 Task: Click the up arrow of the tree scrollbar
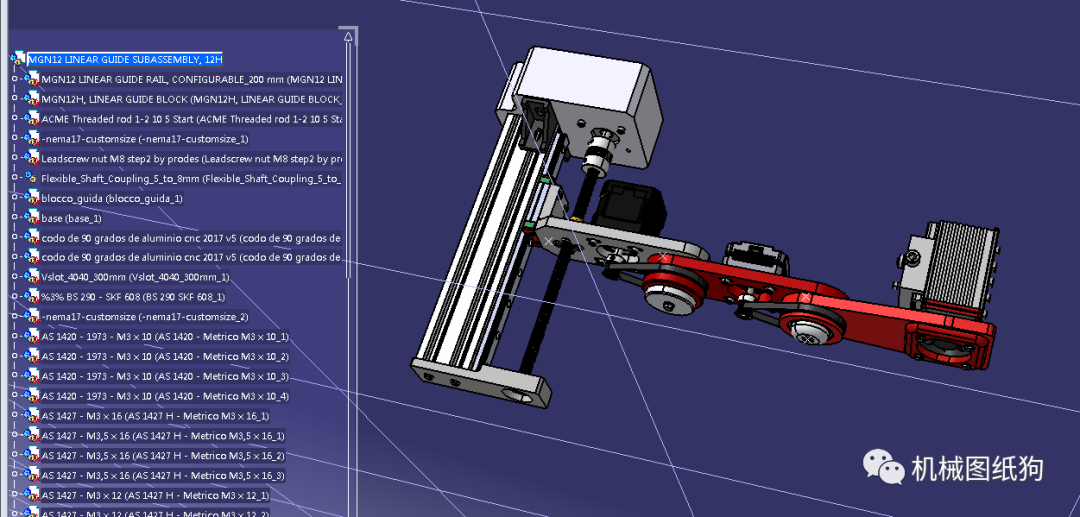click(349, 36)
